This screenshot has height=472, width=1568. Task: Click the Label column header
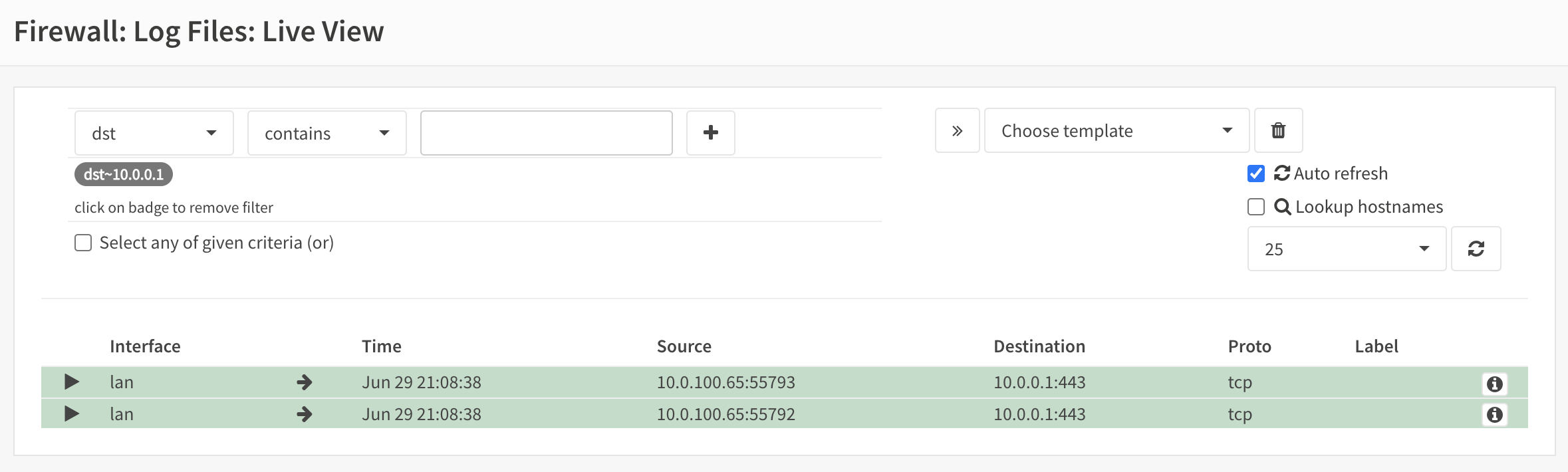1376,346
